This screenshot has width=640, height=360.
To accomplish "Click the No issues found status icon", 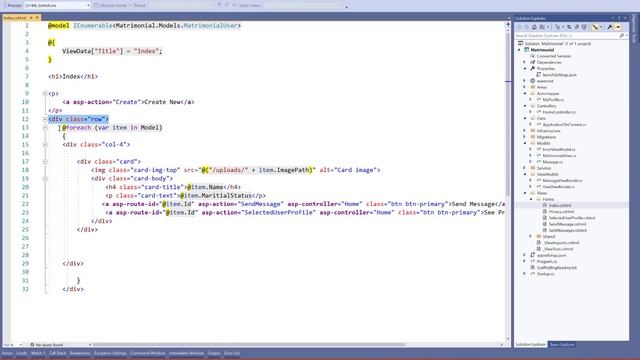I will 32,345.
